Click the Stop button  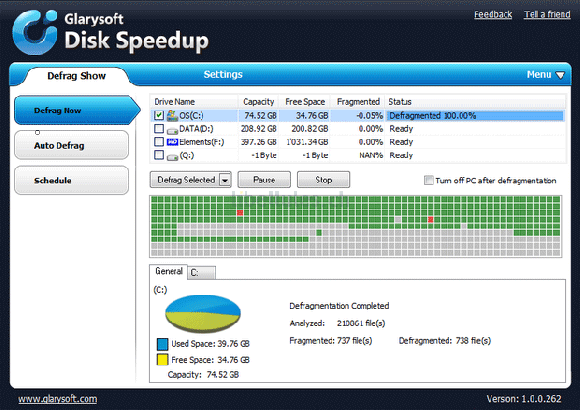click(x=323, y=180)
